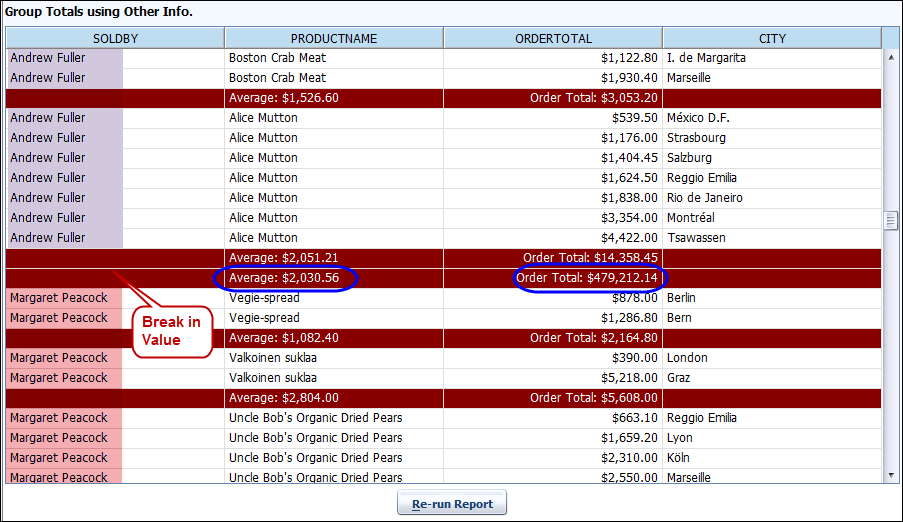Click the Rio de Janeiro cell
The width and height of the screenshot is (903, 522).
pyautogui.click(x=705, y=198)
